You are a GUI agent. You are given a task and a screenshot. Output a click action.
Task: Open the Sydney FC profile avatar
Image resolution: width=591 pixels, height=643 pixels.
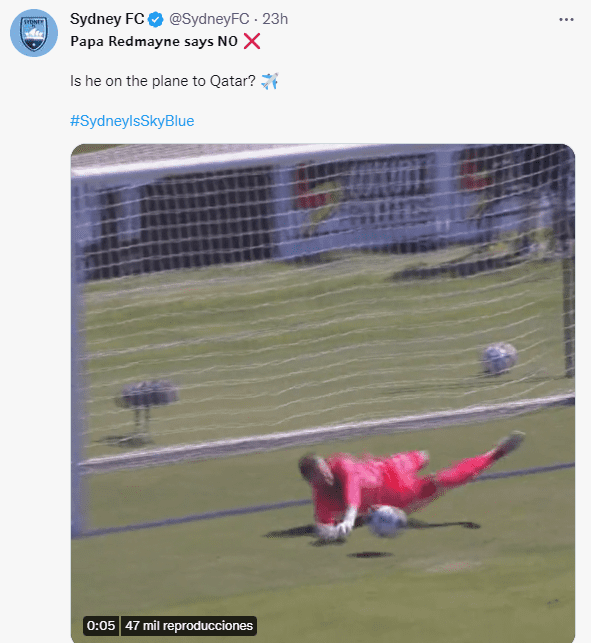click(34, 33)
